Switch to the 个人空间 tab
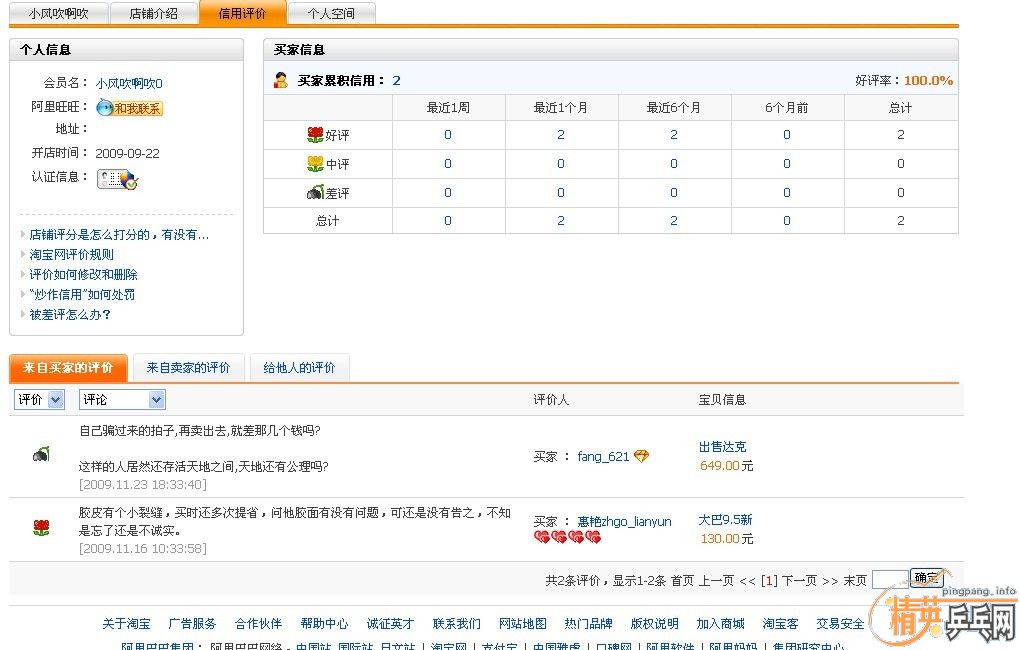 pyautogui.click(x=332, y=13)
